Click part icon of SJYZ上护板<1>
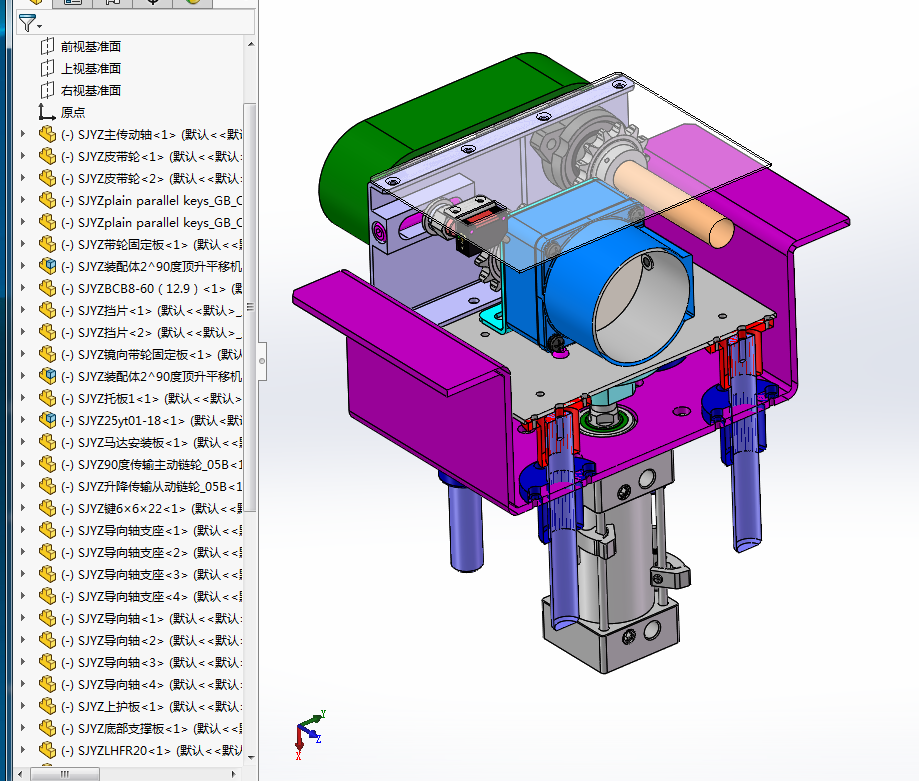Image resolution: width=919 pixels, height=781 pixels. click(47, 707)
